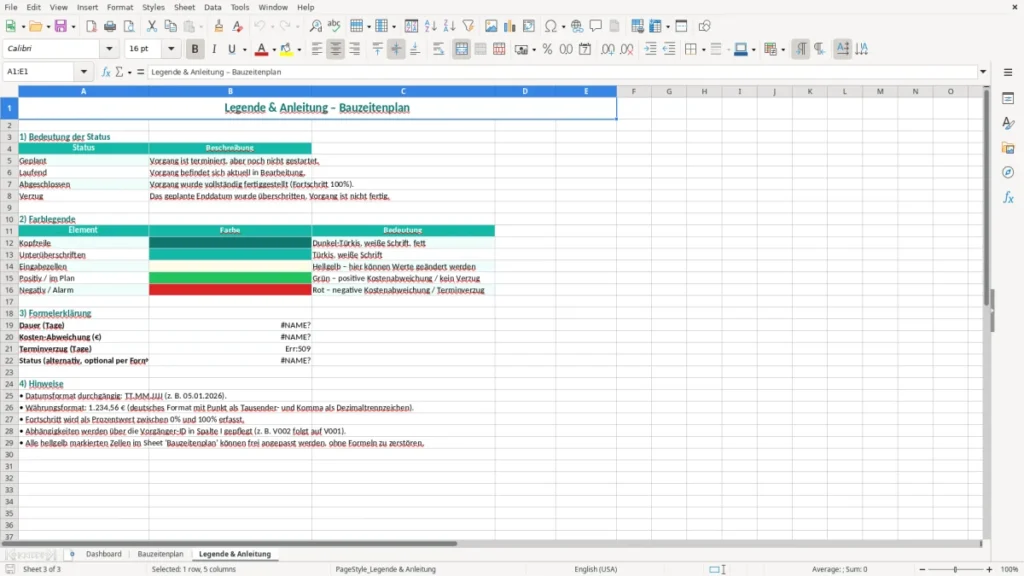Screen dimensions: 1024x576
Task: Open font color dropdown arrow
Action: [274, 50]
